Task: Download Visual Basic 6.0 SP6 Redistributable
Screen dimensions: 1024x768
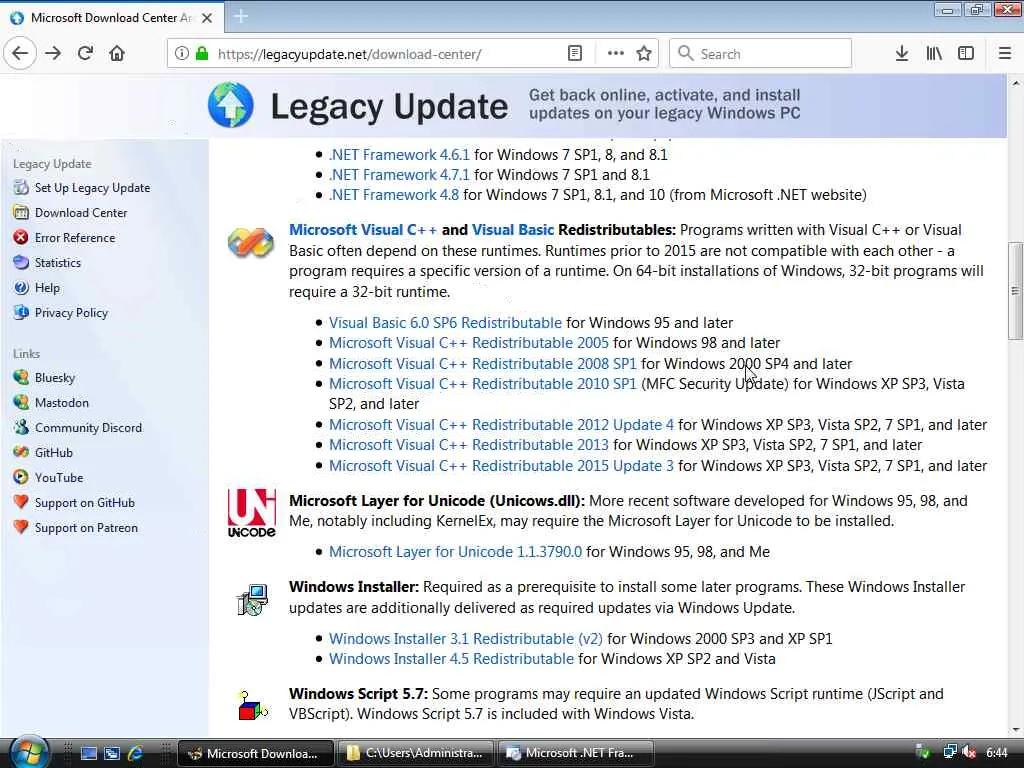Action: [445, 323]
